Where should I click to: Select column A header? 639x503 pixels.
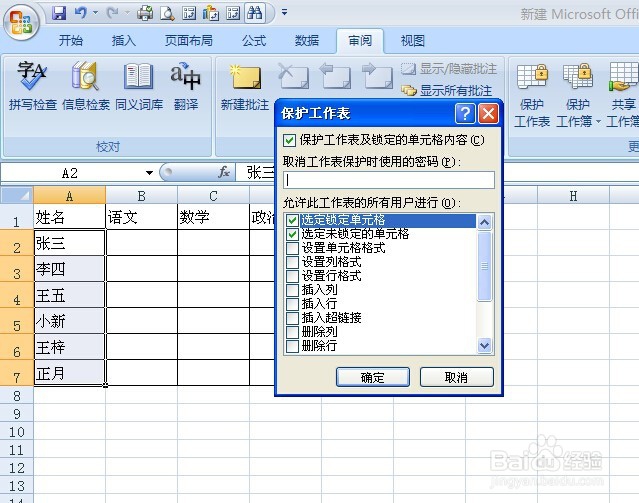click(x=69, y=196)
